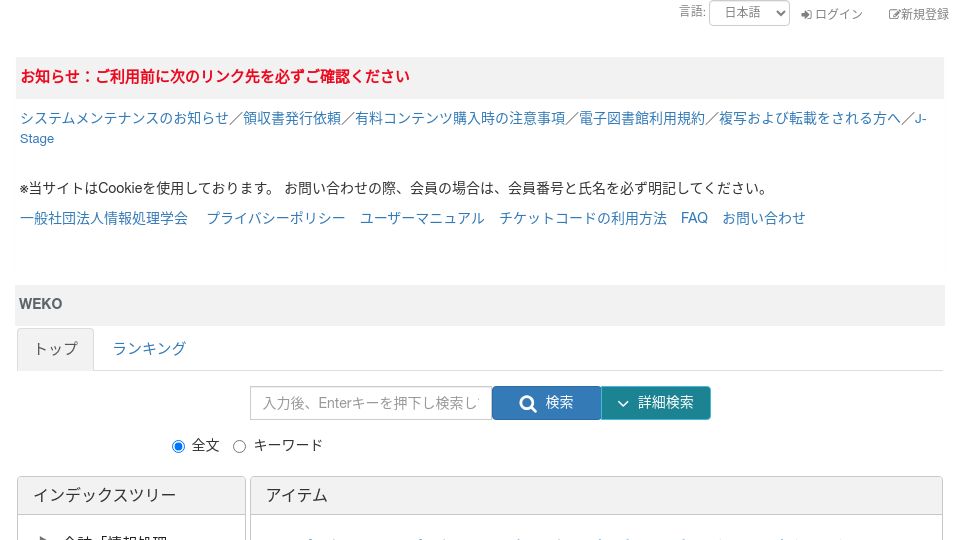Open the J-Stage link
The height and width of the screenshot is (540, 960).
click(37, 138)
